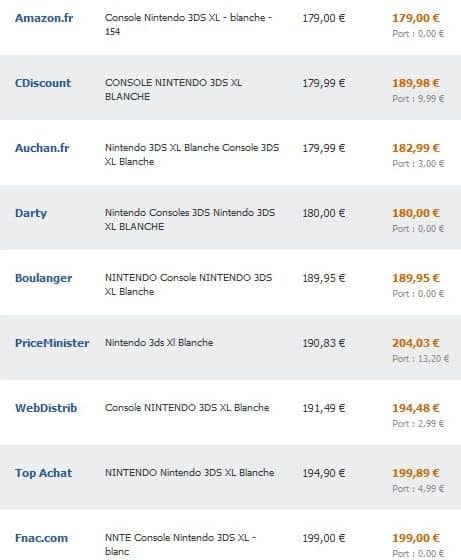Select 'Nintendo 3ds Xl Blanche' product description

pyautogui.click(x=159, y=342)
